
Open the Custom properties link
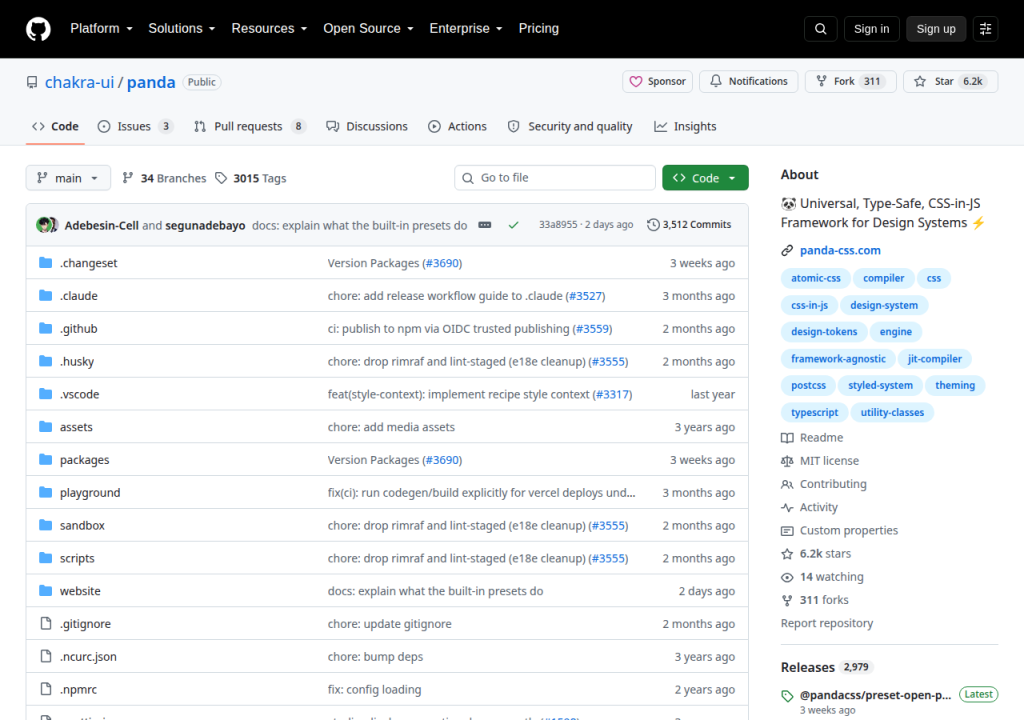pyautogui.click(x=848, y=531)
